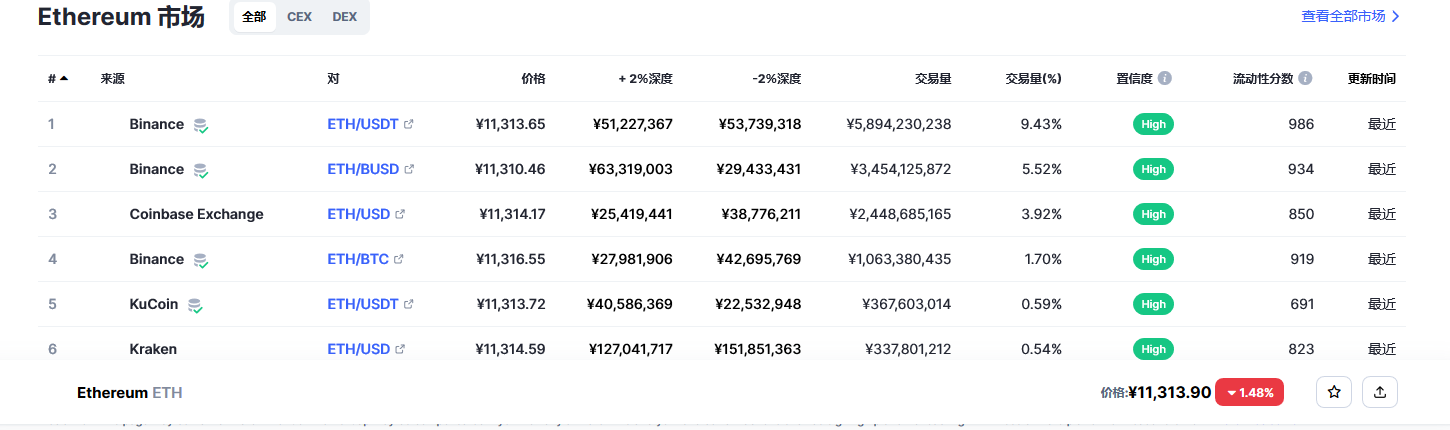The image size is (1450, 430).
Task: Click High confidence badge for Coinbase Exchange
Action: (1153, 215)
